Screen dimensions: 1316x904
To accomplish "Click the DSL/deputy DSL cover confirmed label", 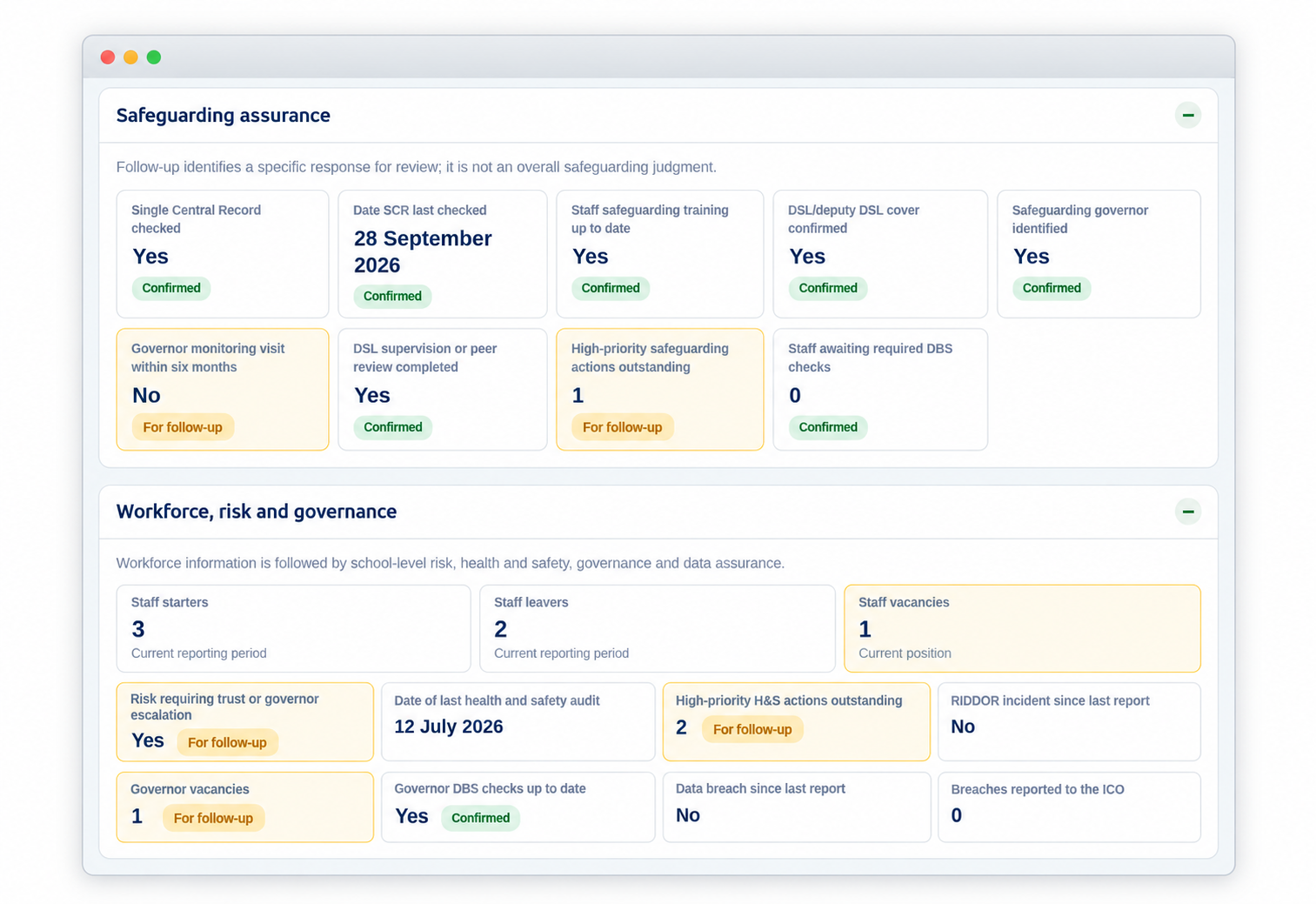I will tap(853, 219).
